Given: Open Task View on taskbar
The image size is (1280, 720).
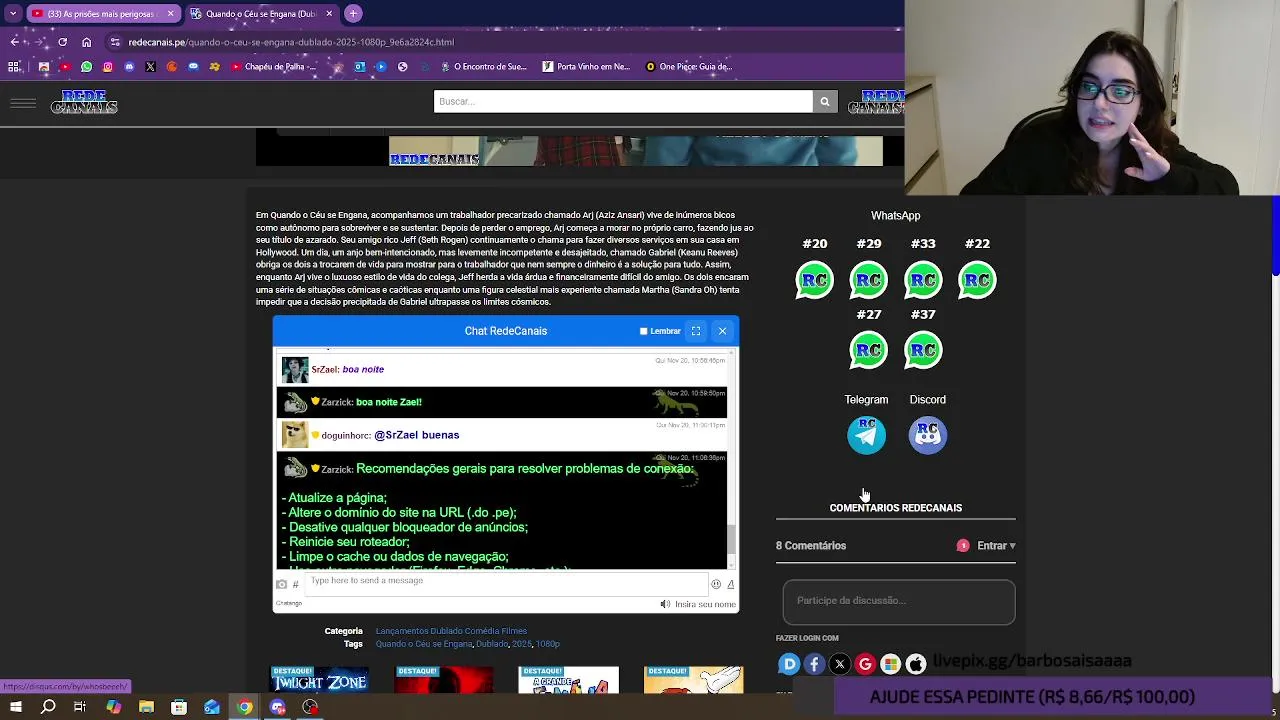Looking at the screenshot, I should 80,707.
